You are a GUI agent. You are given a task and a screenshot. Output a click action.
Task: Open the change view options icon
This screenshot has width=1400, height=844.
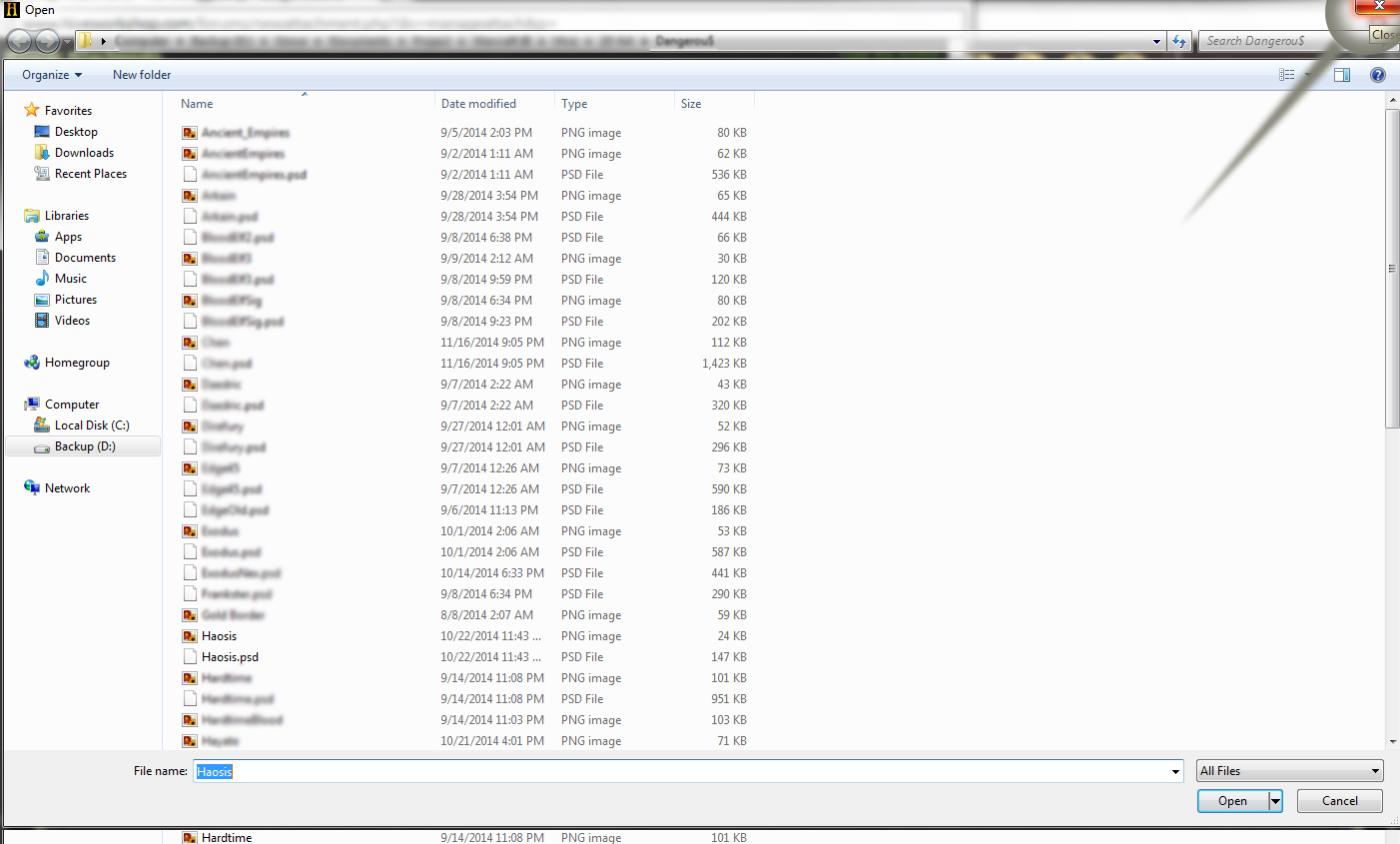point(1287,75)
